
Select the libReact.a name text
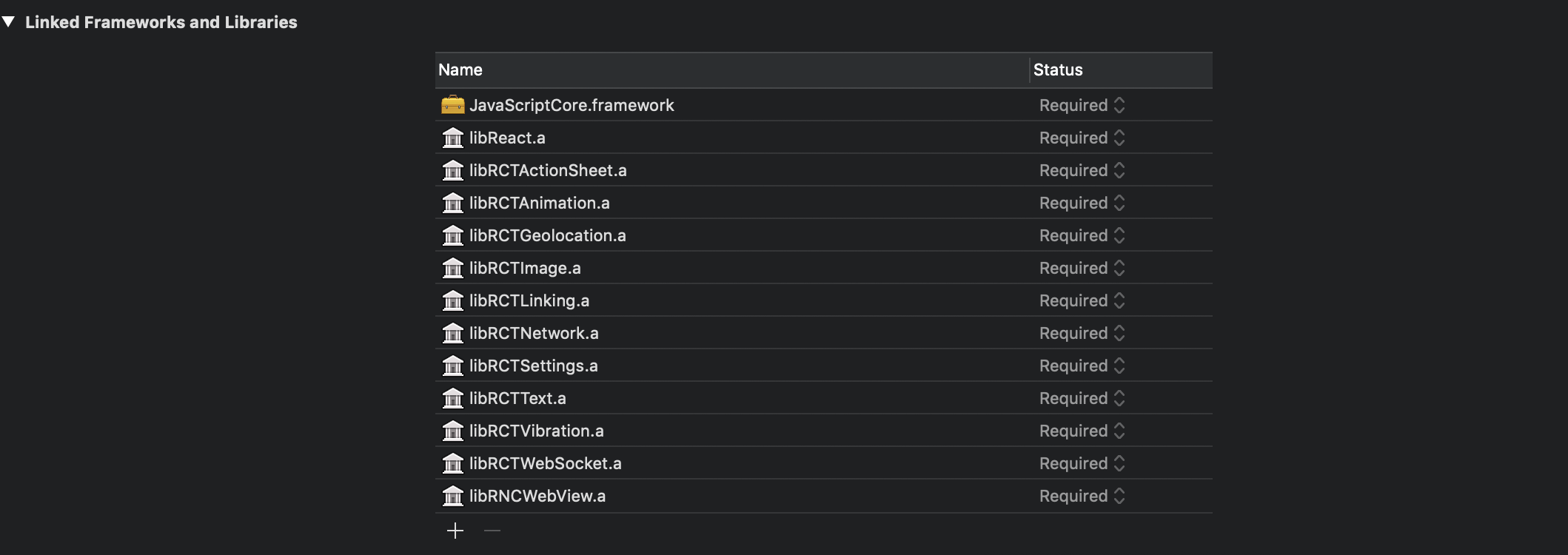[507, 138]
